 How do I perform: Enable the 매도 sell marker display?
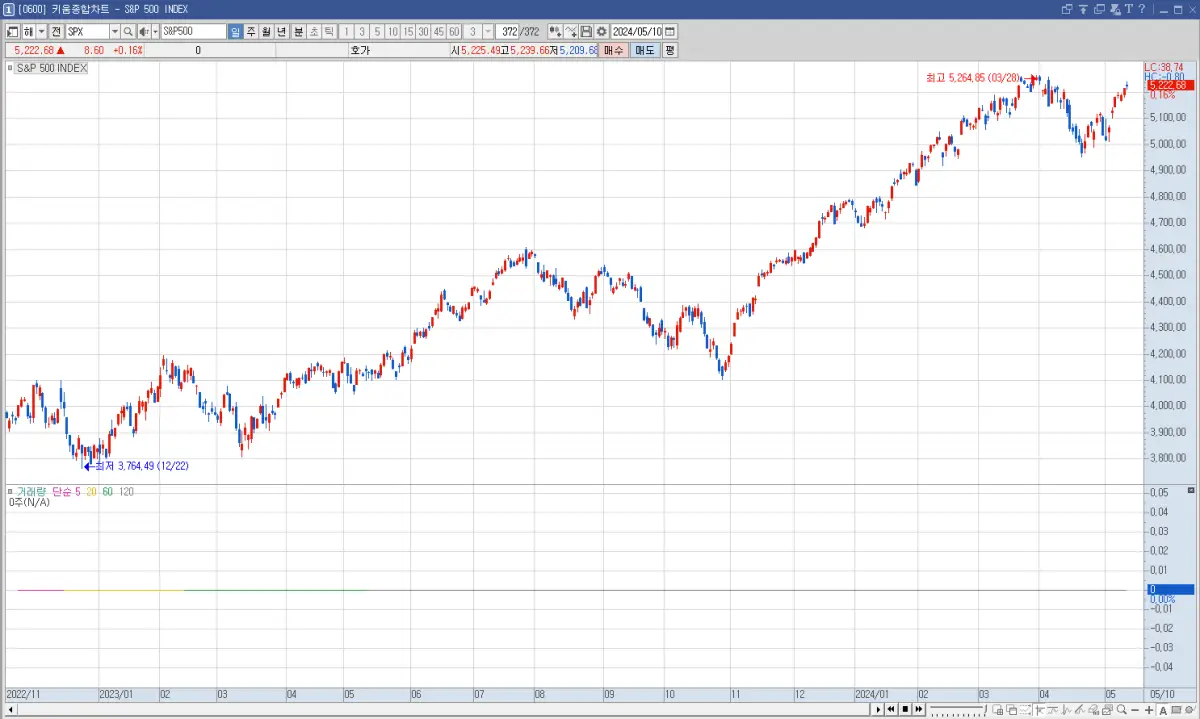(x=645, y=50)
